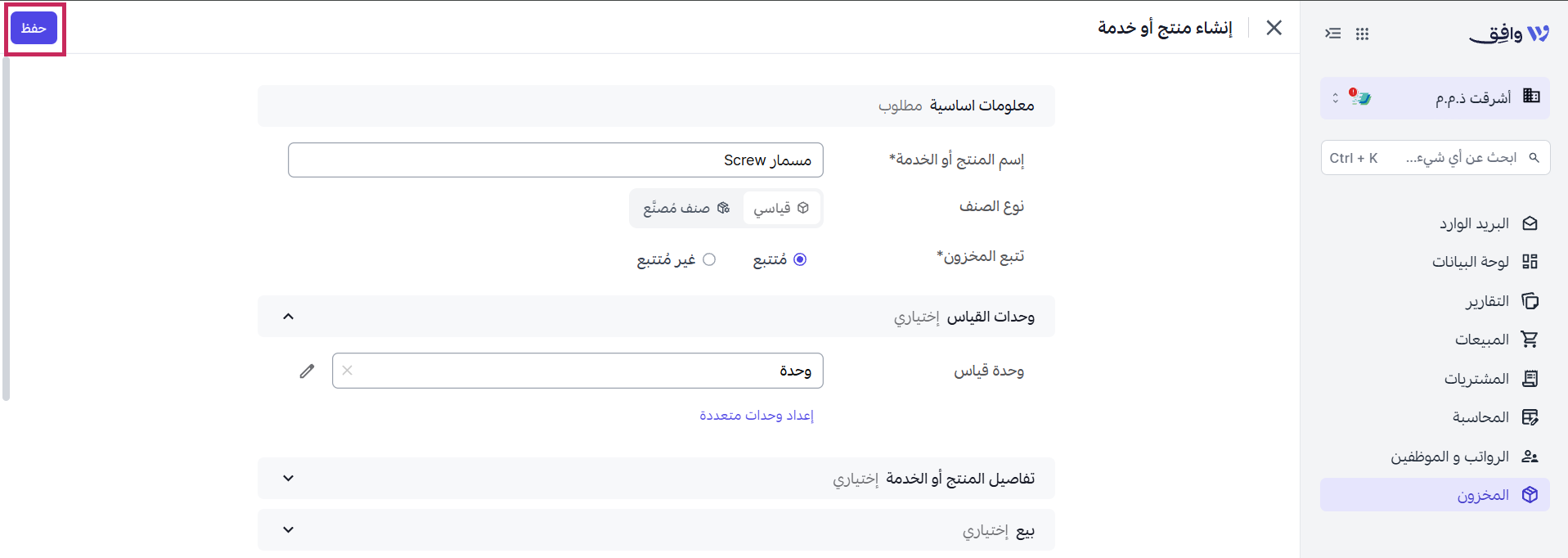
Task: Open the إعداد وحدات متعددة link
Action: [x=757, y=416]
